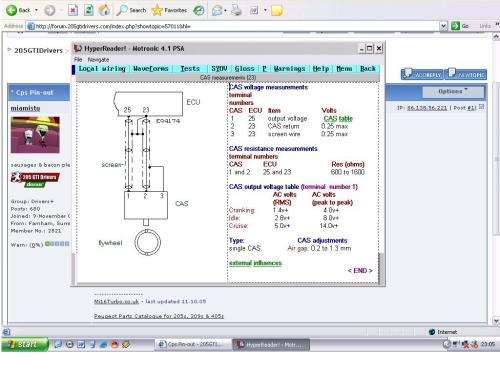The image size is (500, 375).
Task: Open miamistu user profile link
Action: click(x=25, y=108)
